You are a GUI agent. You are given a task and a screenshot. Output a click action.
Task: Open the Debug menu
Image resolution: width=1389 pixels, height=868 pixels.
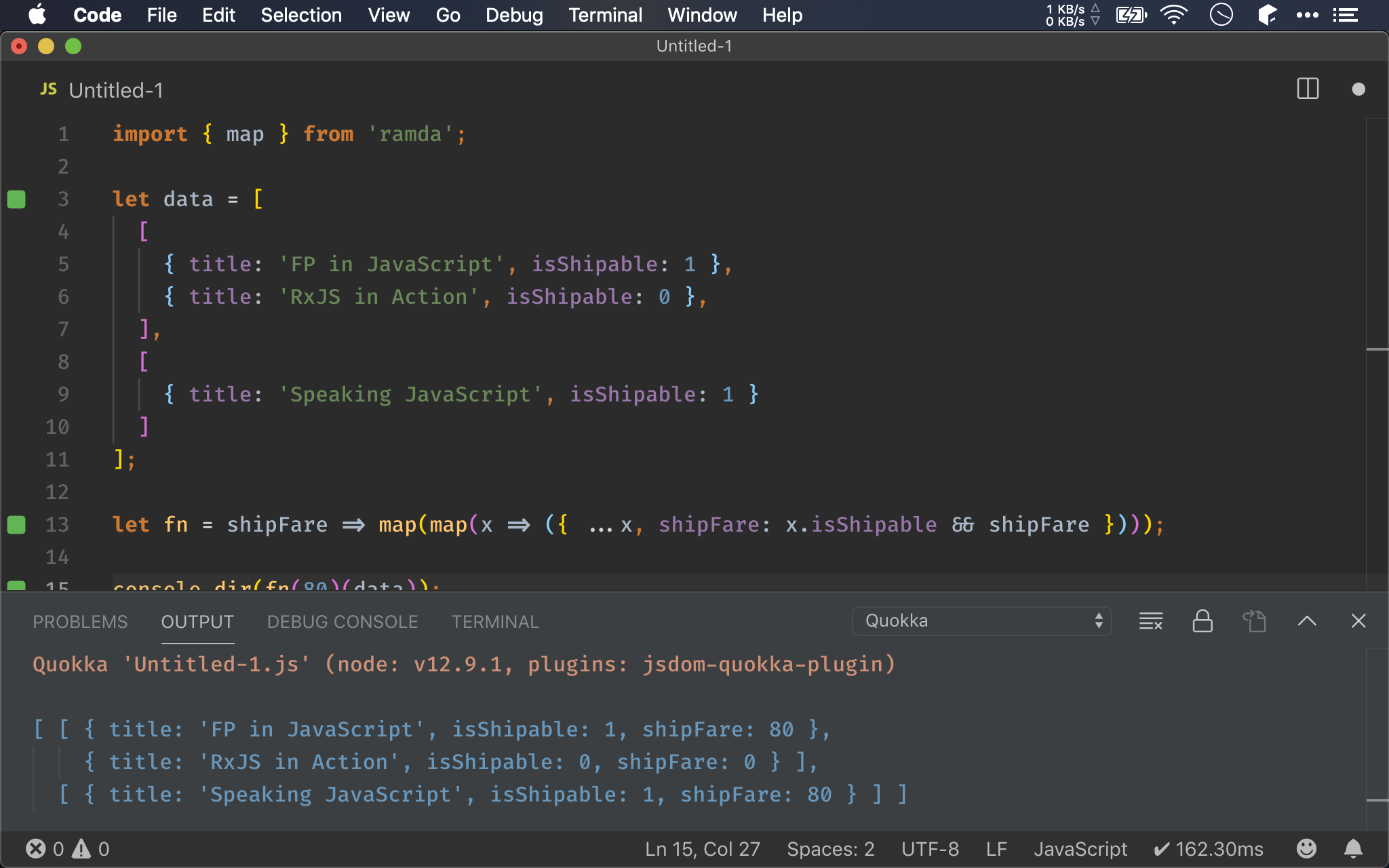click(x=514, y=14)
